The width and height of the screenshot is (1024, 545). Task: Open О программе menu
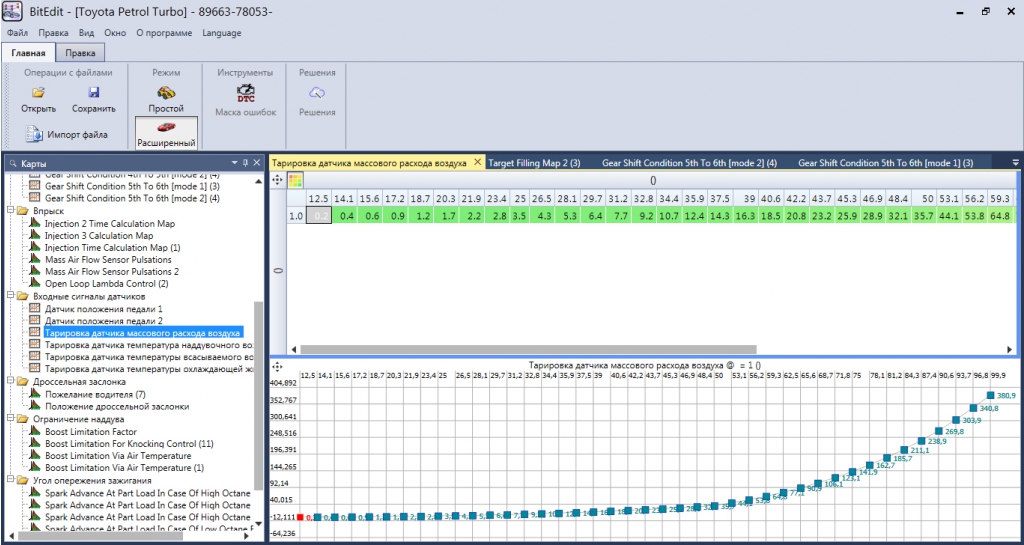(x=165, y=33)
